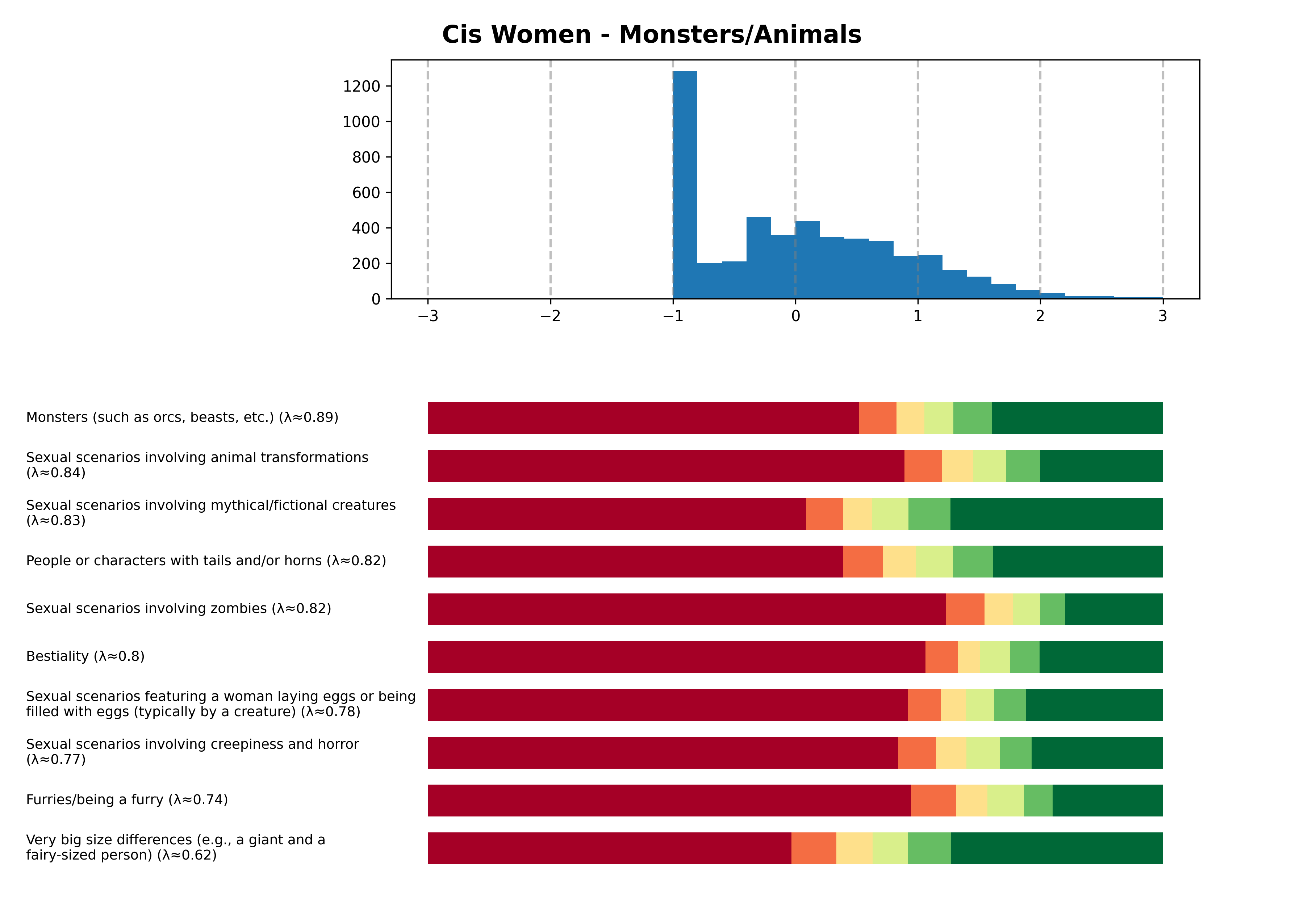
Task: Click the light green segment of tails/horns bar
Action: pyautogui.click(x=934, y=562)
